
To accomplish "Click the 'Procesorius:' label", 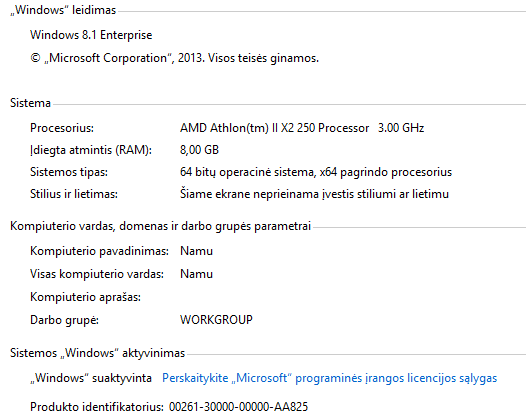I will [x=62, y=128].
